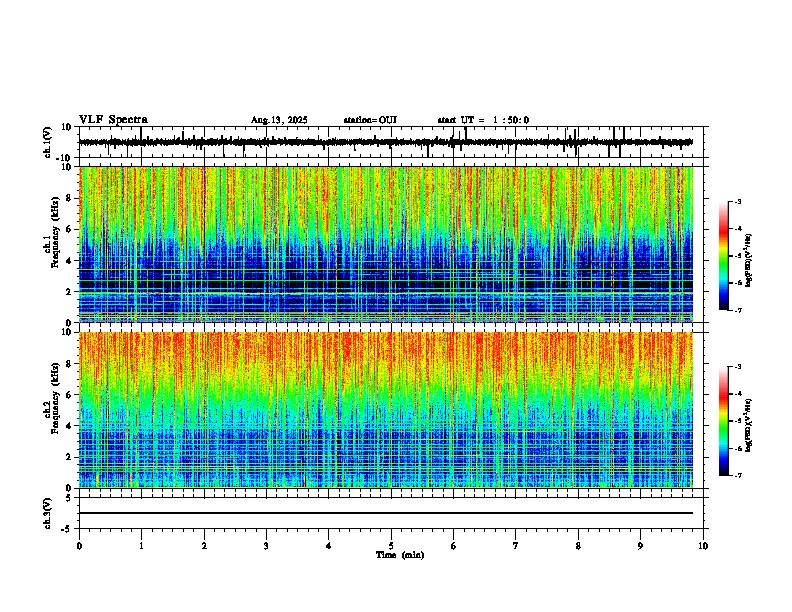This screenshot has height=612, width=792.
Task: Click inside the ch.1 frequency spectrogram
Action: coord(386,244)
